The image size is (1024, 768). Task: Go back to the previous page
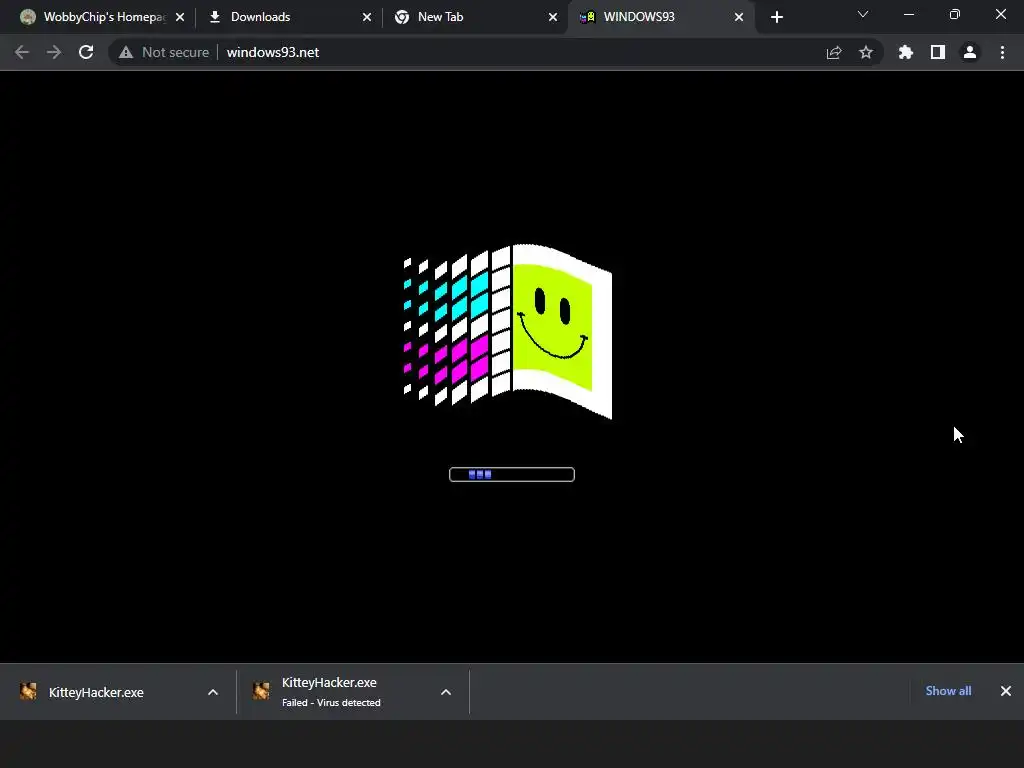pyautogui.click(x=22, y=52)
